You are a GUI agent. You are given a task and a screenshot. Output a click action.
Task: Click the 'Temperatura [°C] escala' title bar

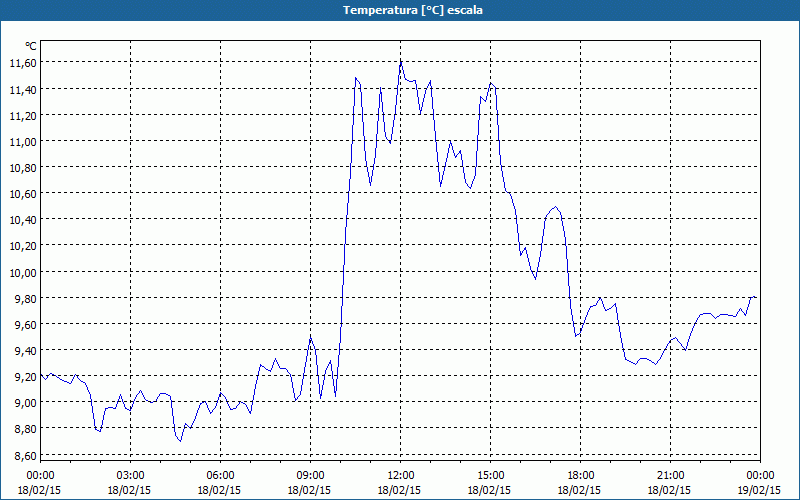[x=400, y=10]
